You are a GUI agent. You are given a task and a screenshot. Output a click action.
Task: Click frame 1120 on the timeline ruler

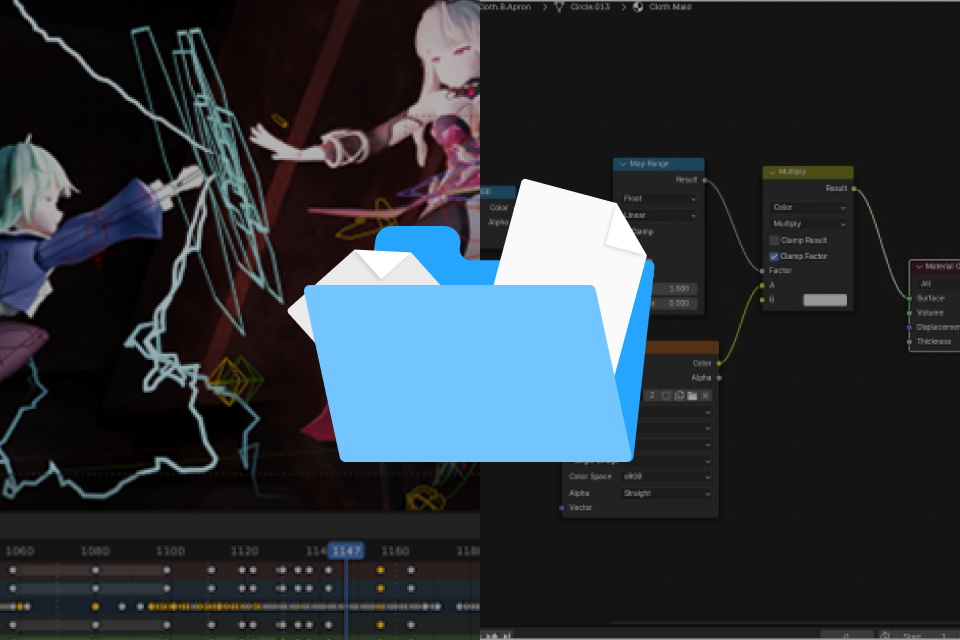(x=244, y=551)
